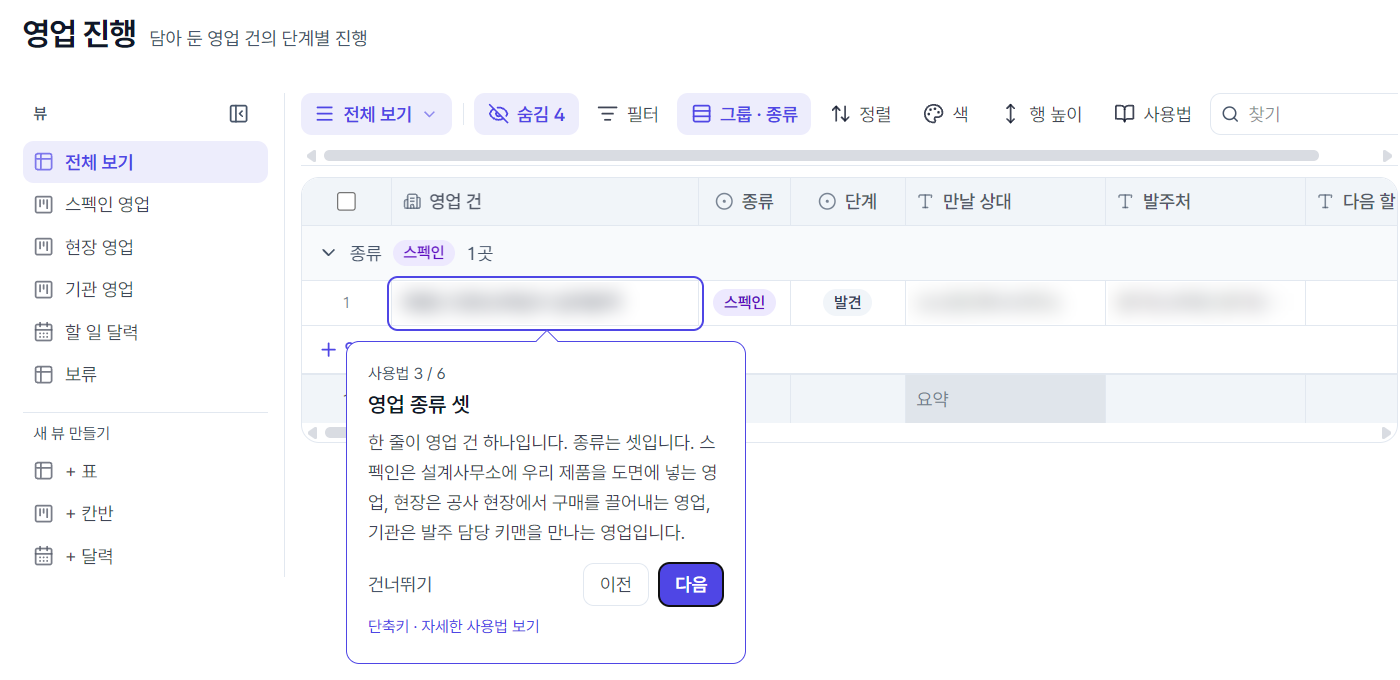Click the 종류 column header
The image size is (1400, 680).
[744, 202]
